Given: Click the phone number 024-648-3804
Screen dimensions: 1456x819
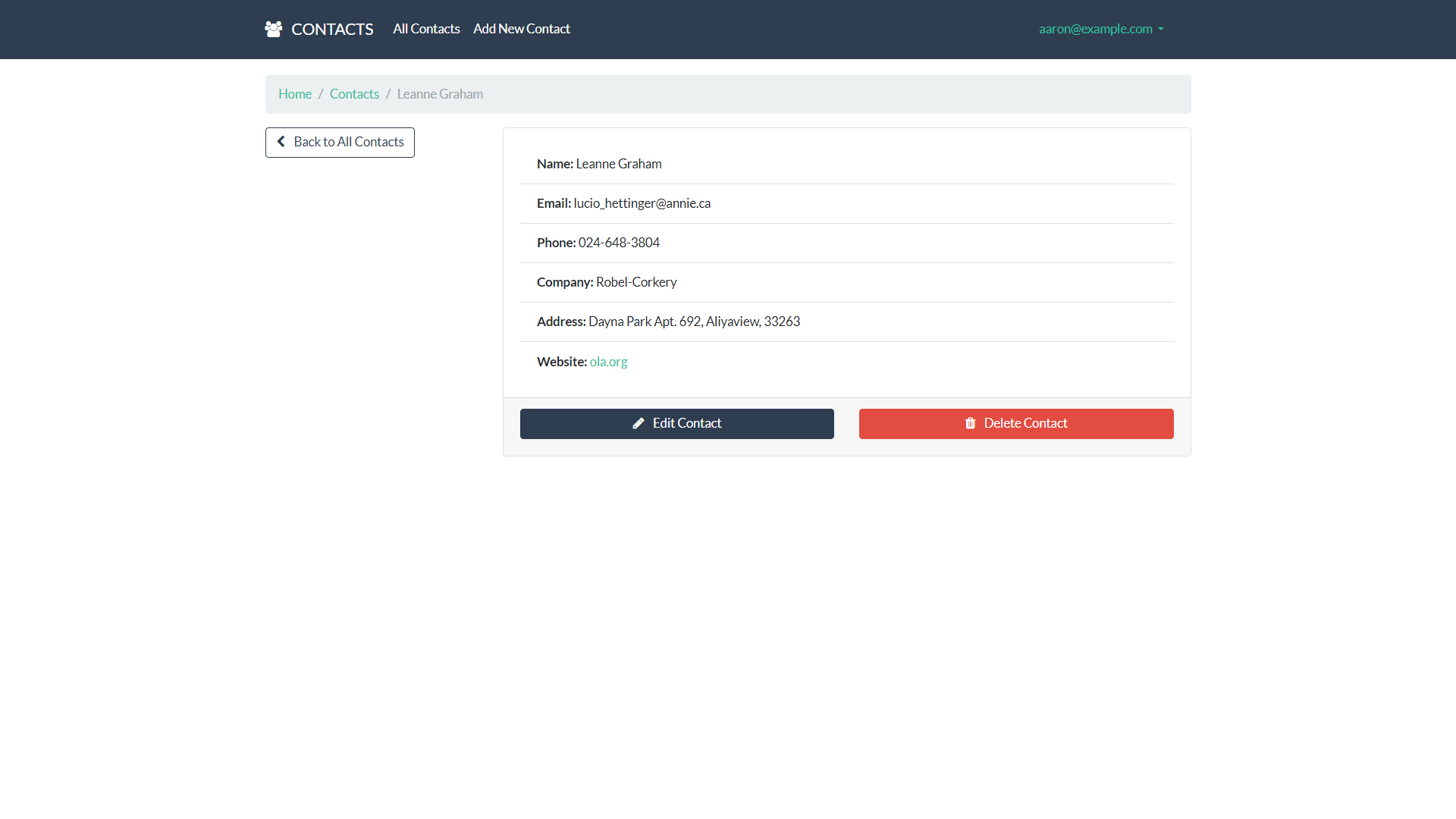Looking at the screenshot, I should click(619, 243).
